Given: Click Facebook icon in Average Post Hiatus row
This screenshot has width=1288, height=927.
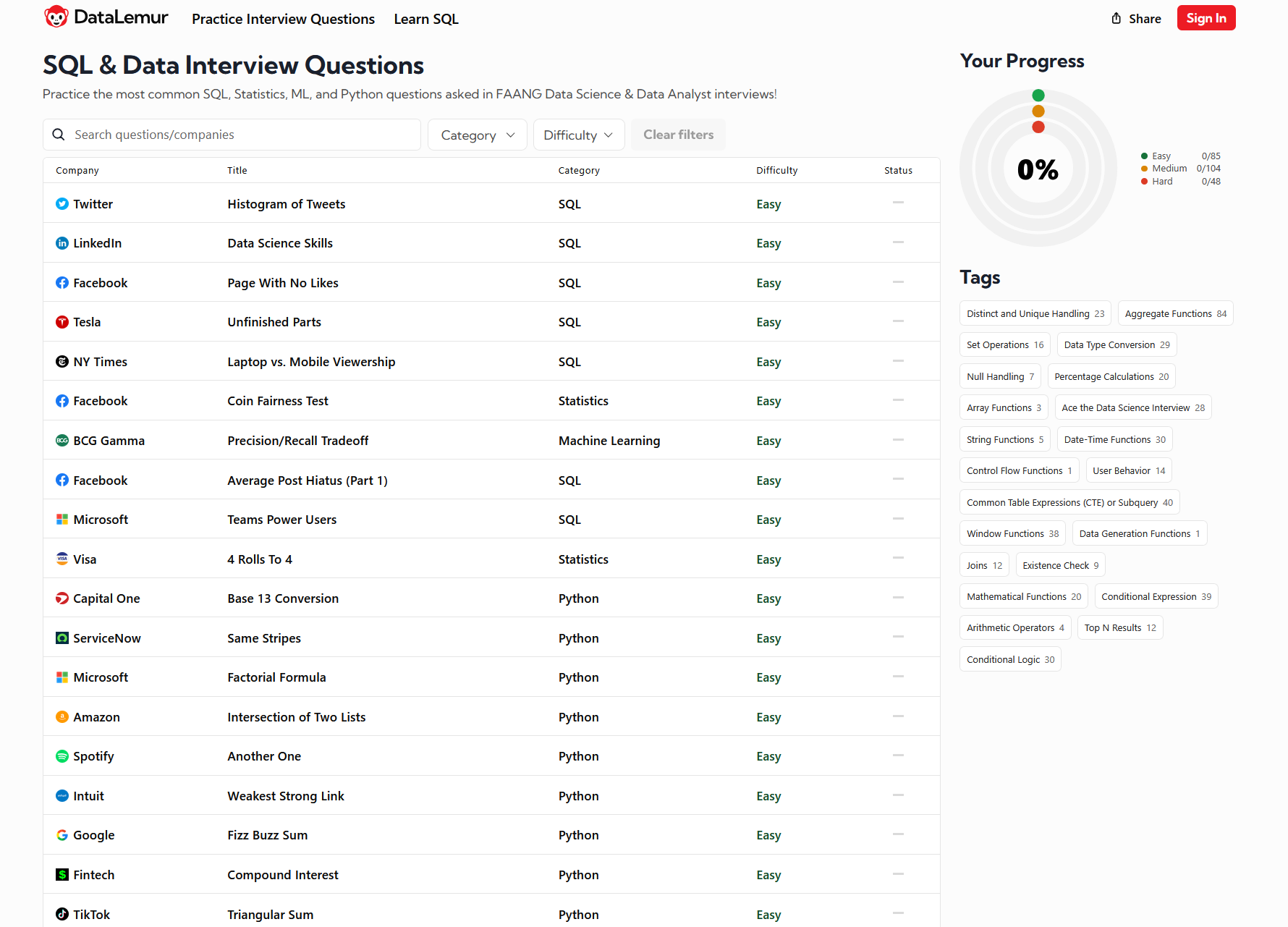Looking at the screenshot, I should coord(62,481).
